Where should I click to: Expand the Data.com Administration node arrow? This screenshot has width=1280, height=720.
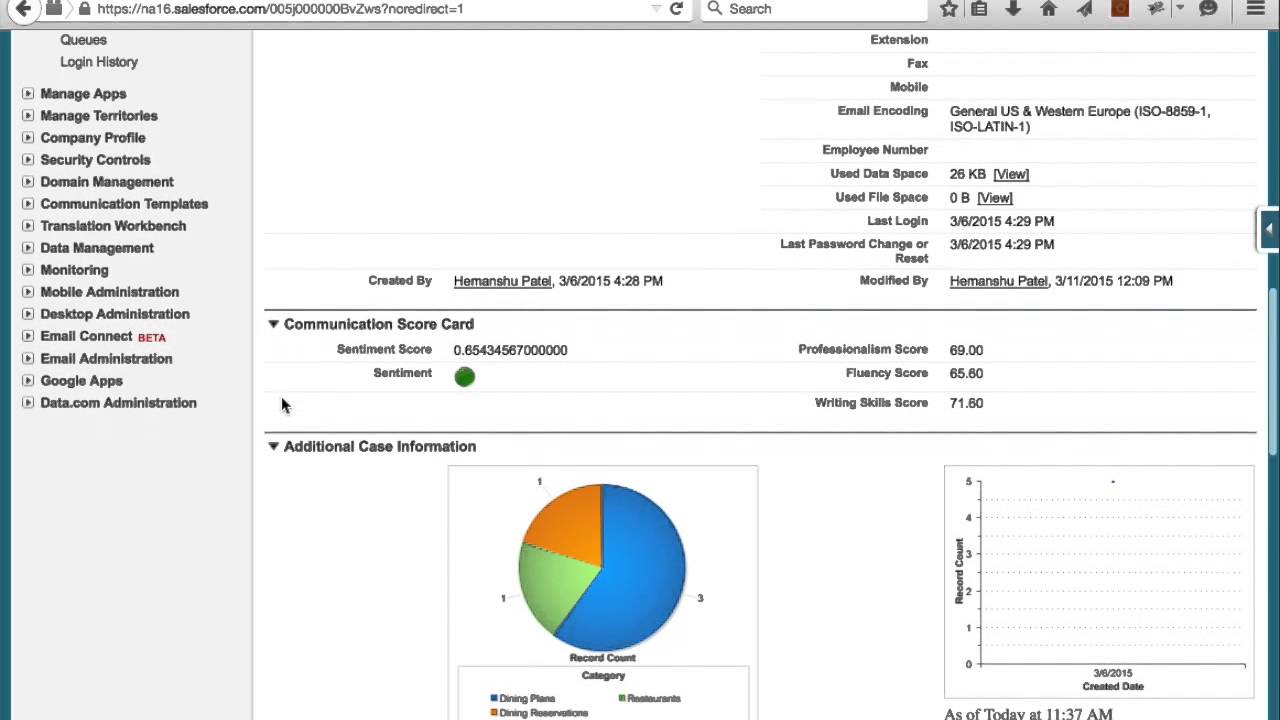[28, 403]
